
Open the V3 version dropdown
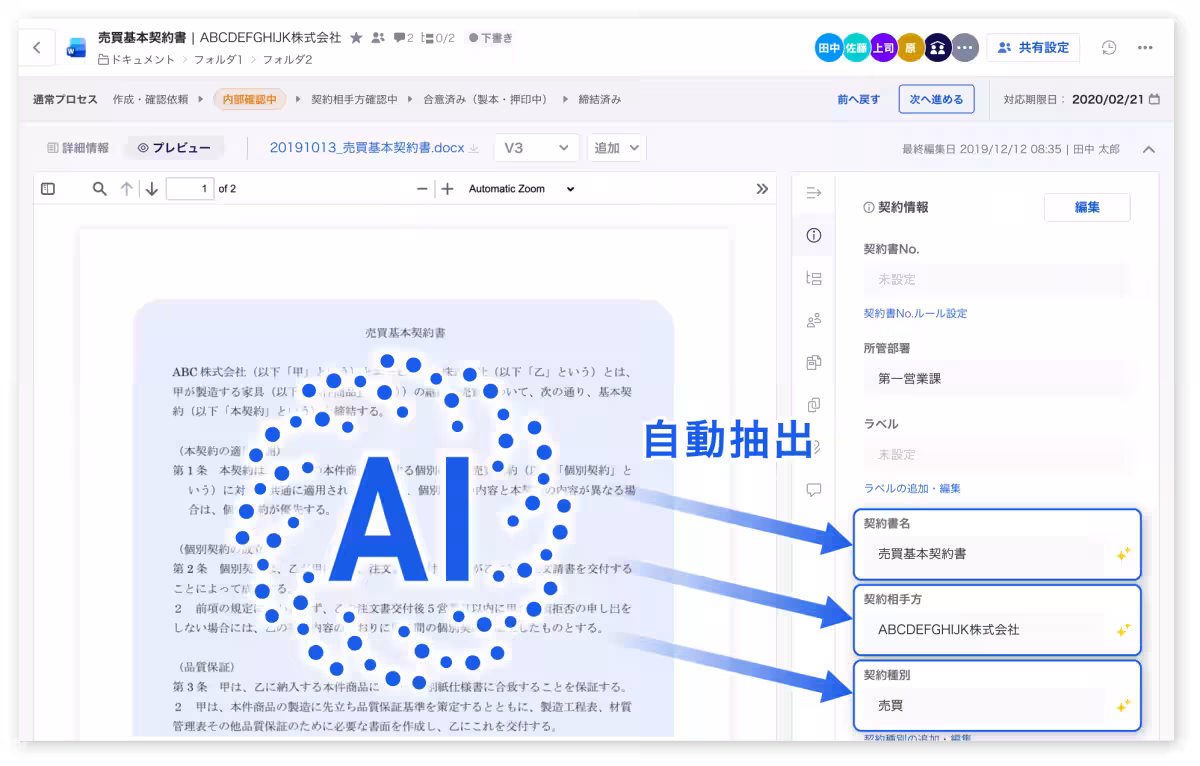[x=537, y=147]
